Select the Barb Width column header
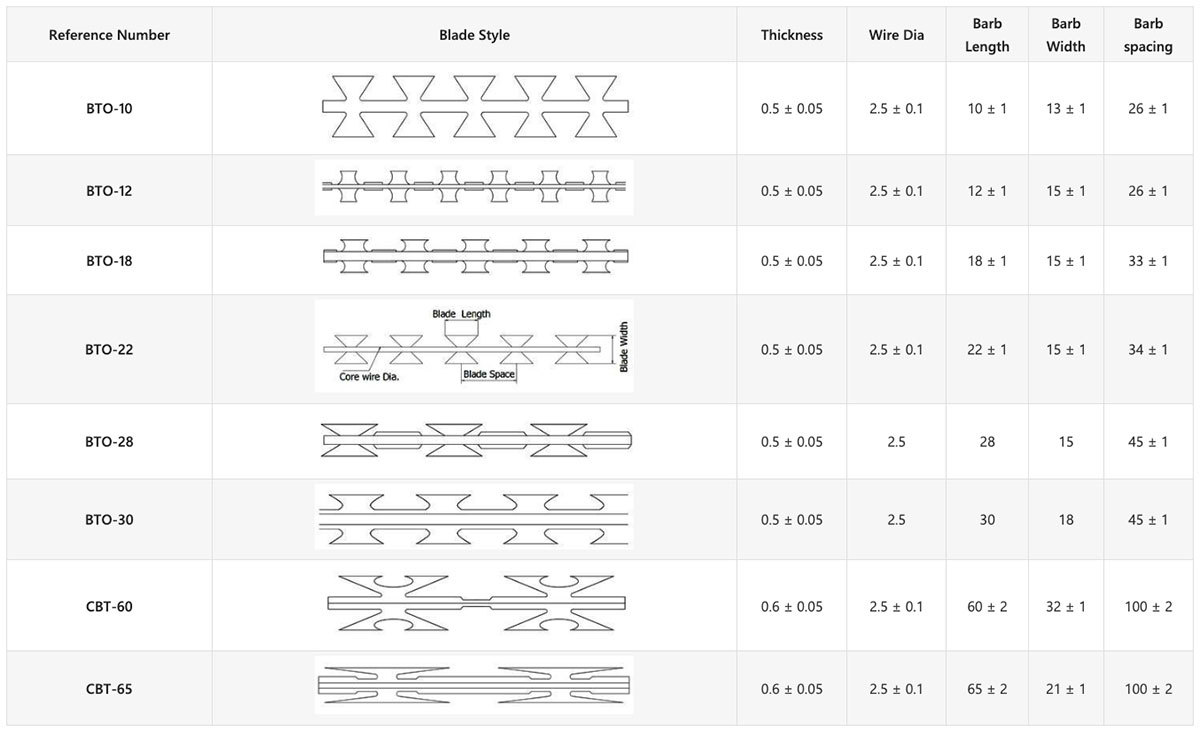 (x=1066, y=35)
